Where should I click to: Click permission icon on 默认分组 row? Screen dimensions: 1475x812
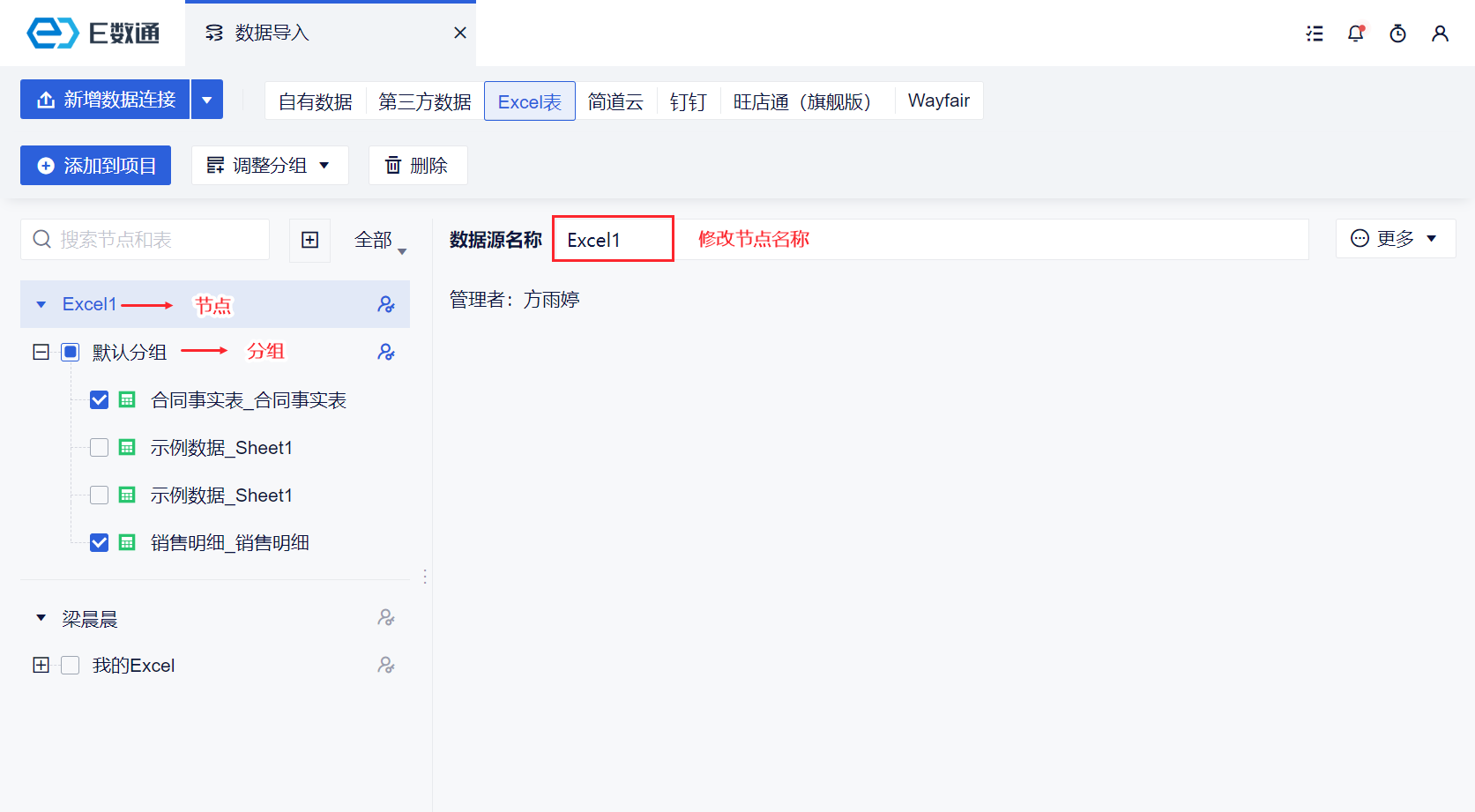(386, 352)
